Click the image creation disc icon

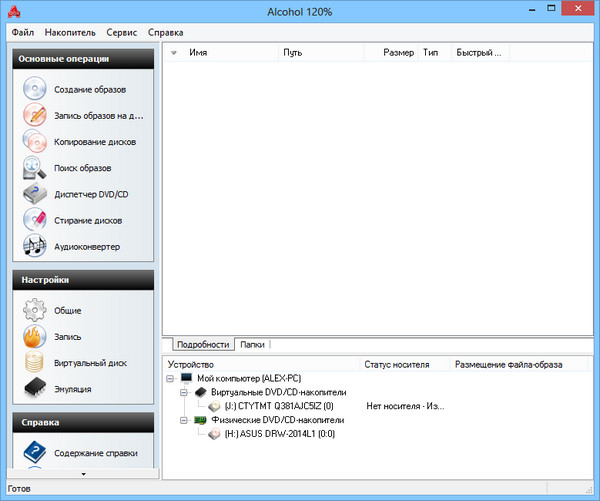click(x=35, y=90)
